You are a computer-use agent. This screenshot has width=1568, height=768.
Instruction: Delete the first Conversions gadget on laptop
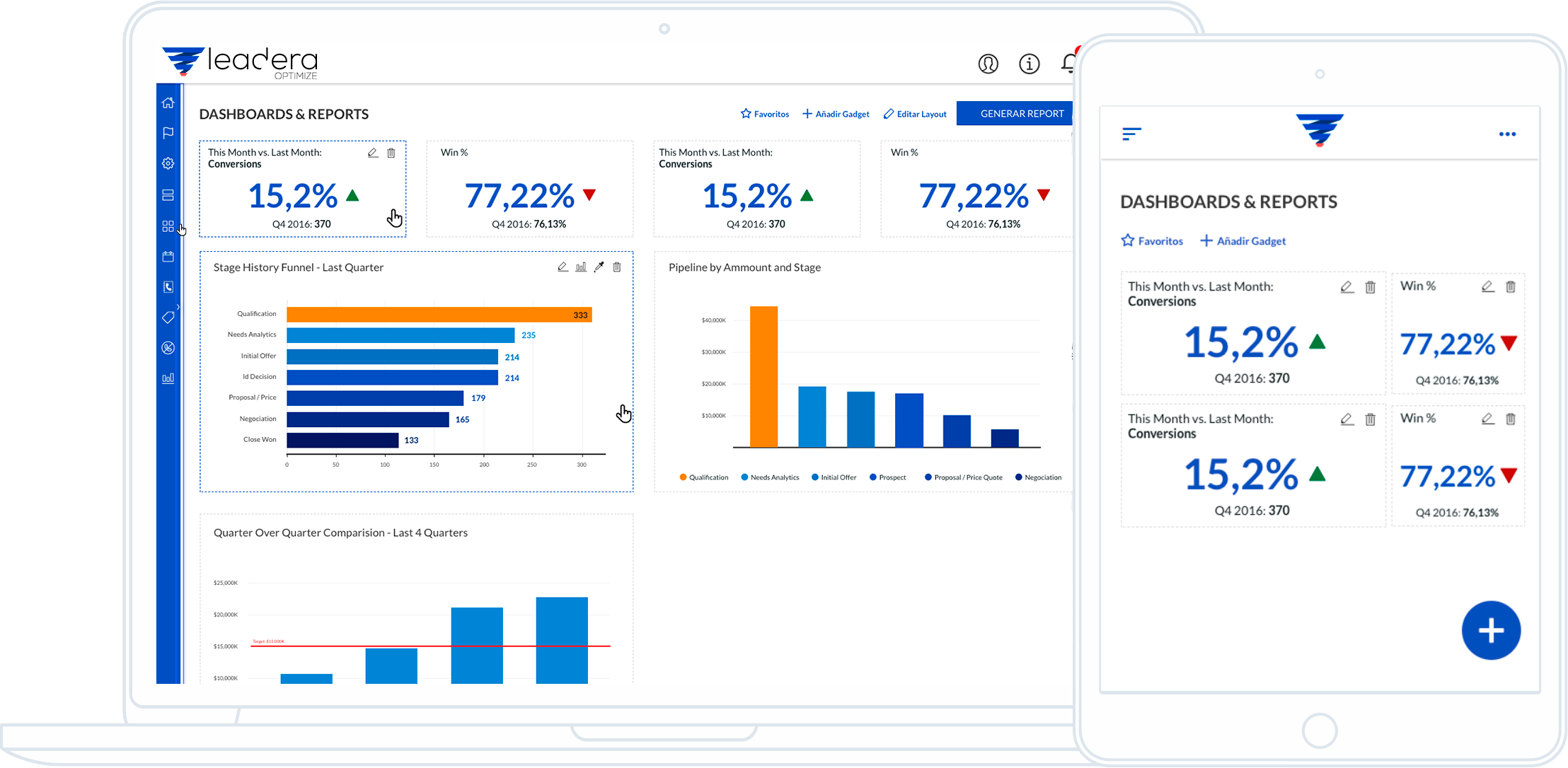pyautogui.click(x=391, y=153)
